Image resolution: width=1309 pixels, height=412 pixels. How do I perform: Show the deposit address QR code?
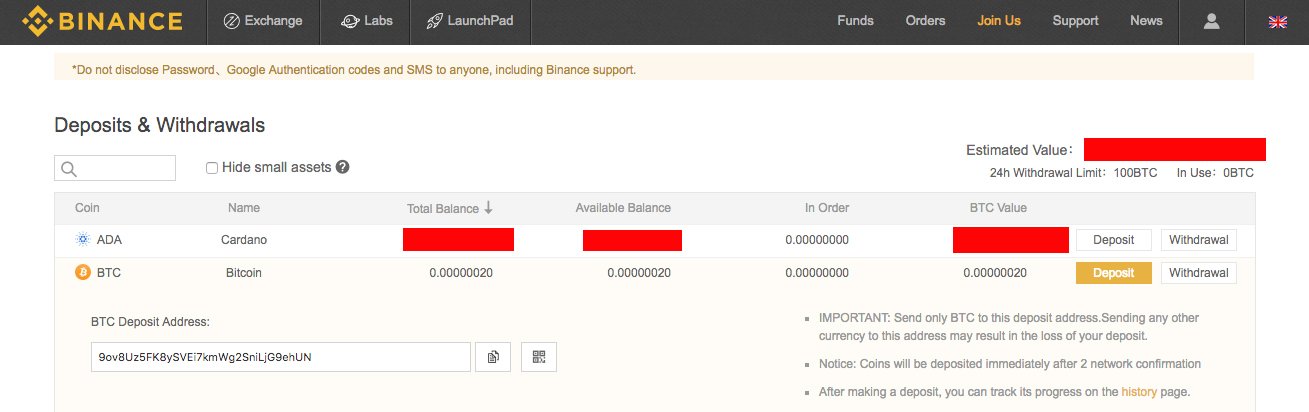539,357
